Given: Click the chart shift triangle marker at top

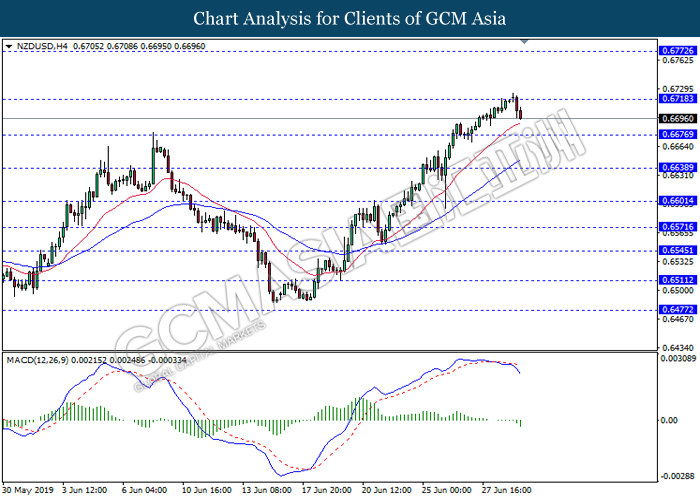Looking at the screenshot, I should (525, 42).
